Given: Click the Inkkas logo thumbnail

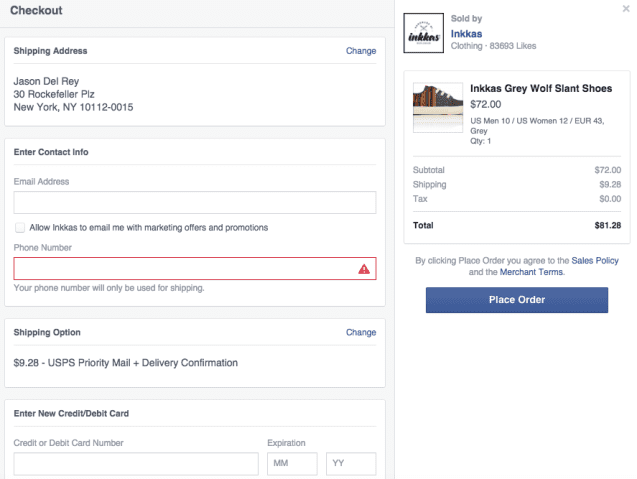Looking at the screenshot, I should point(423,33).
